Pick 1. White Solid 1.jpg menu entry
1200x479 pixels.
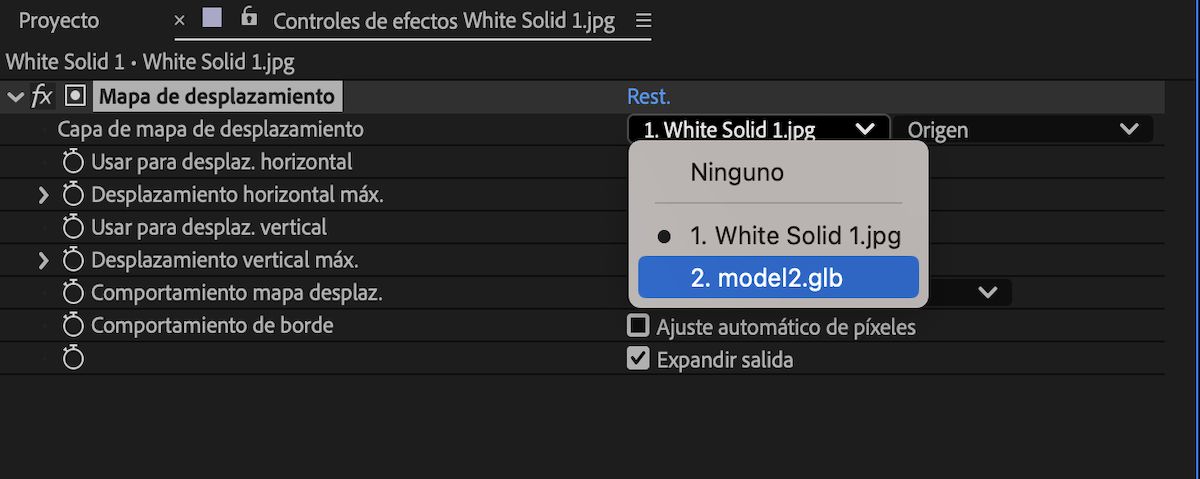point(795,236)
